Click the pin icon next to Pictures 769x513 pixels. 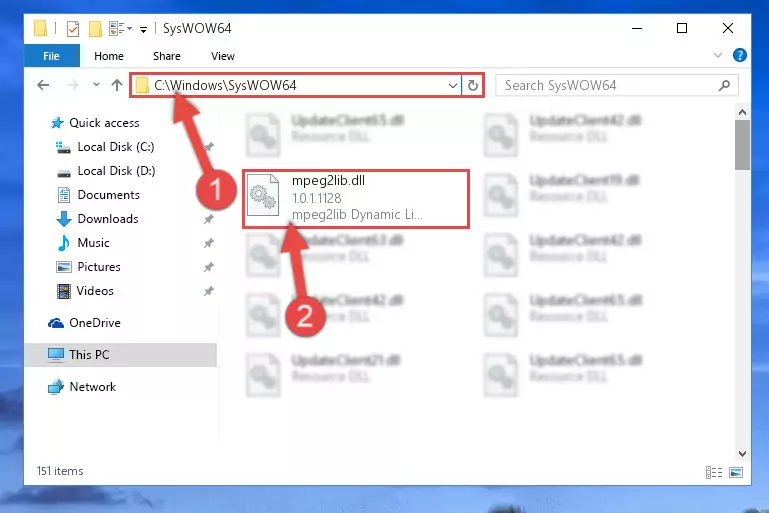[209, 267]
